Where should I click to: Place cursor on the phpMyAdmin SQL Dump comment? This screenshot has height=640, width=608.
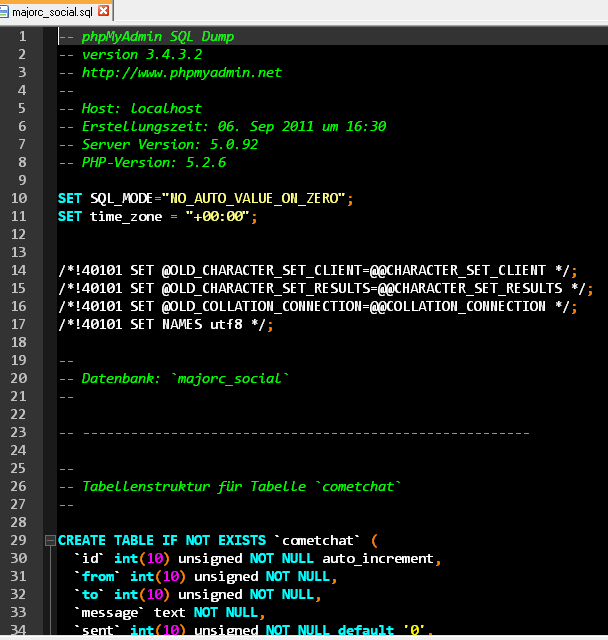(146, 37)
